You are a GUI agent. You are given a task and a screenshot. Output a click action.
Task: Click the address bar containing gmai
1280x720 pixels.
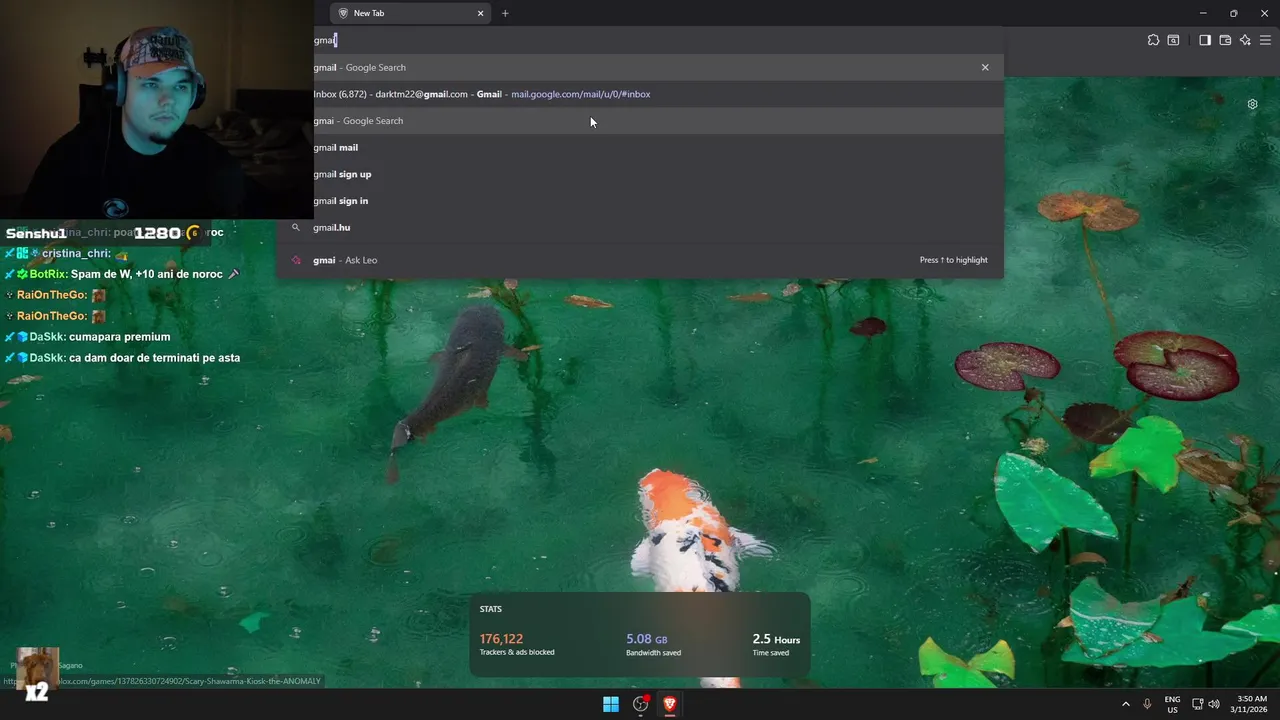point(660,40)
